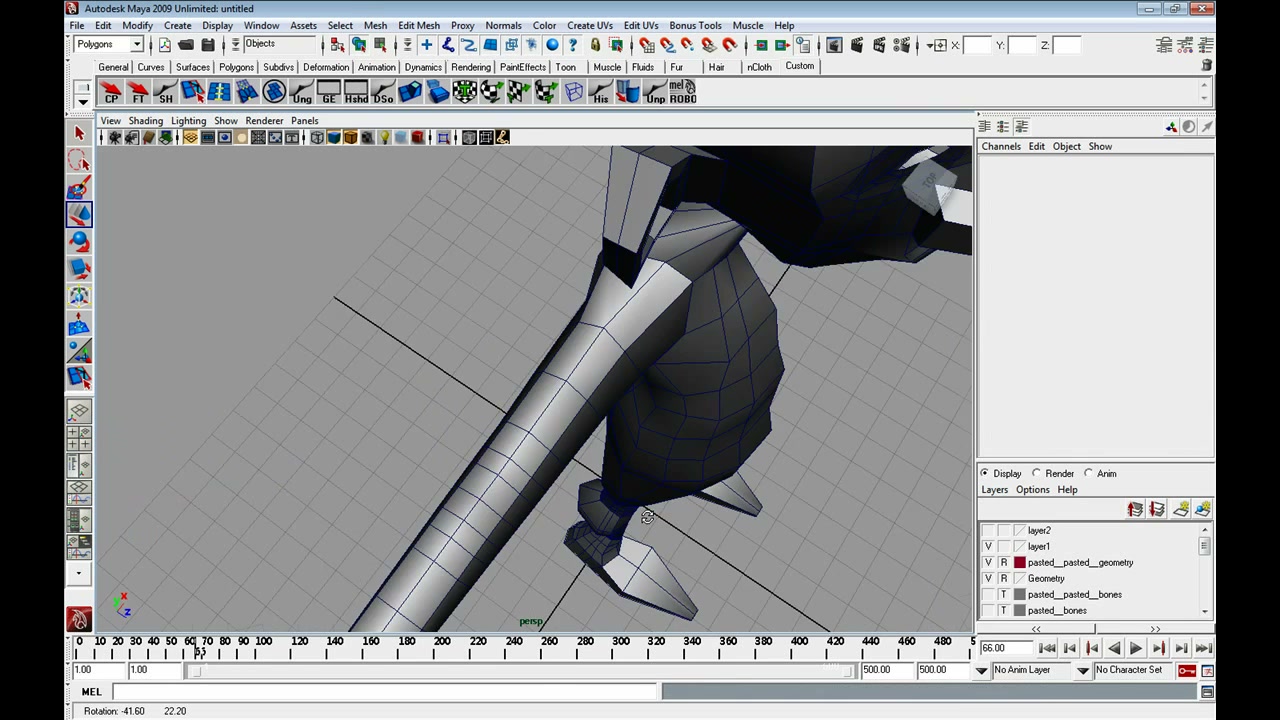Click the DSo shelf button

(382, 93)
